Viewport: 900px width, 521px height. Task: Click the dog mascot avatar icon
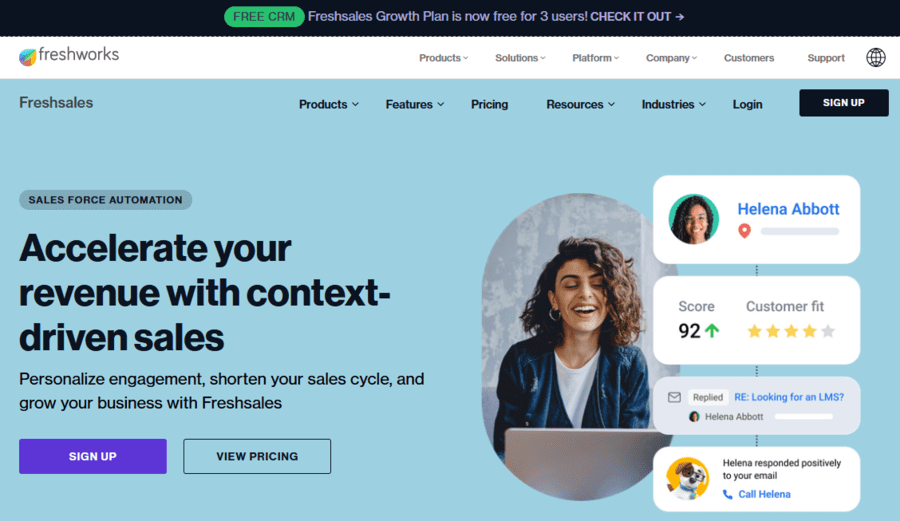(687, 478)
